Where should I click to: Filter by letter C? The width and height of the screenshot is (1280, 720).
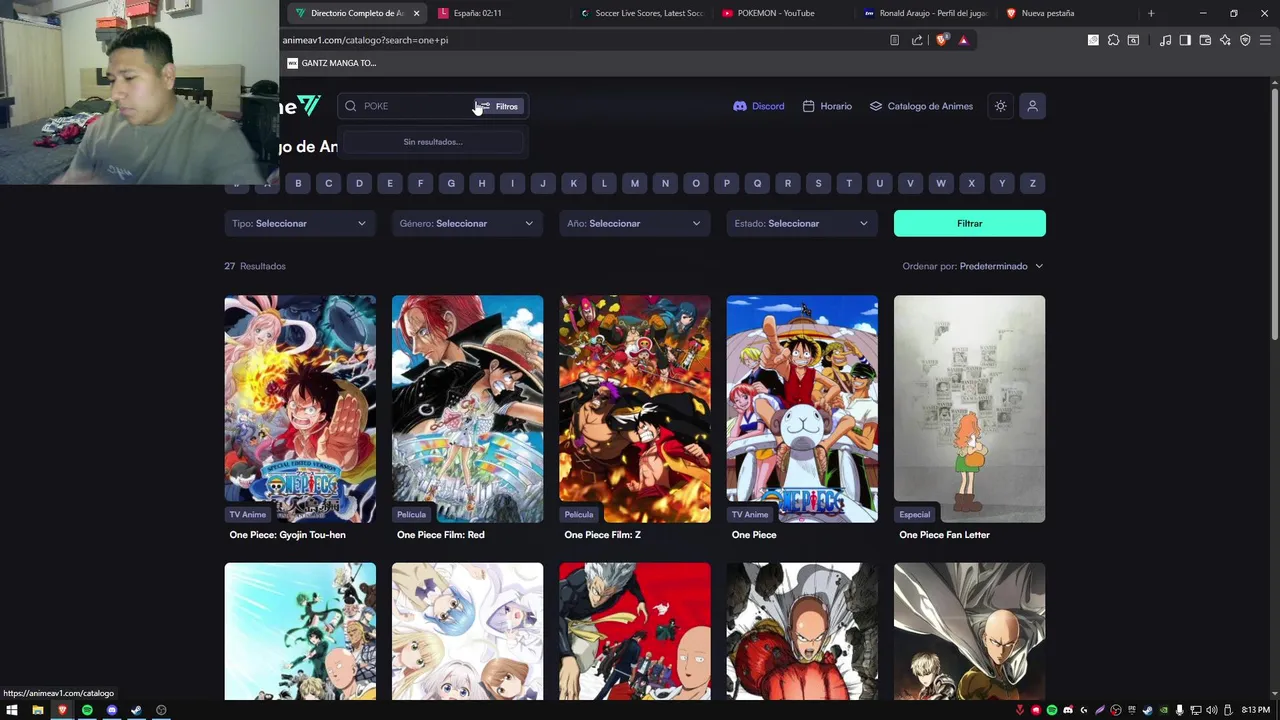[x=328, y=183]
